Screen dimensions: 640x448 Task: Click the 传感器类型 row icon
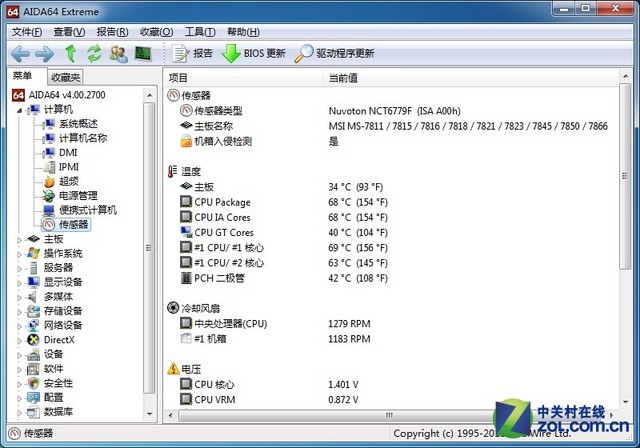(x=186, y=111)
